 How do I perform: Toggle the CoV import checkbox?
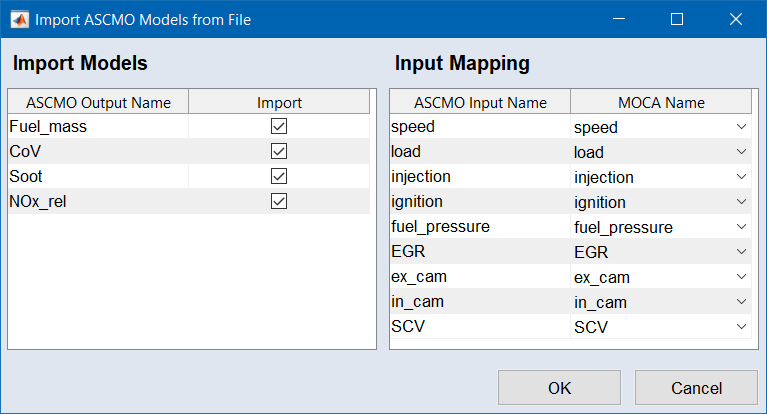279,152
